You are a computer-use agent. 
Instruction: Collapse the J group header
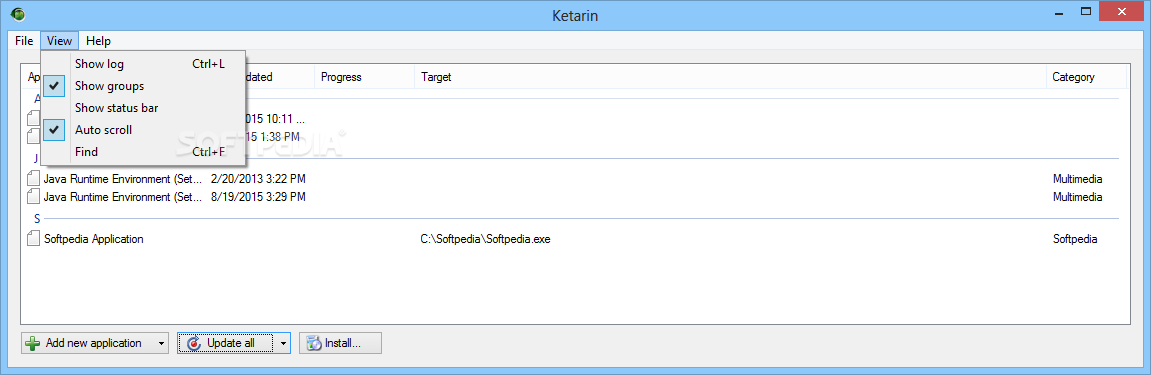point(36,158)
